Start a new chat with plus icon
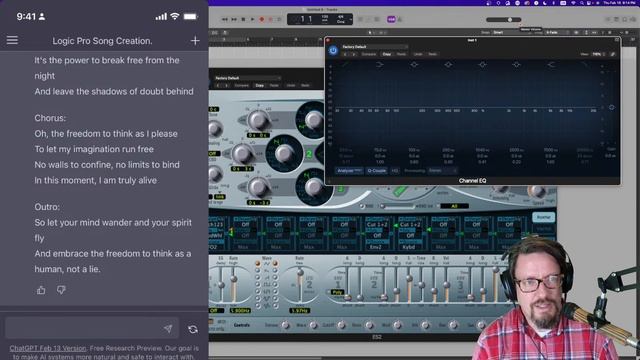Screen dimensions: 640x360 pyautogui.click(x=195, y=40)
